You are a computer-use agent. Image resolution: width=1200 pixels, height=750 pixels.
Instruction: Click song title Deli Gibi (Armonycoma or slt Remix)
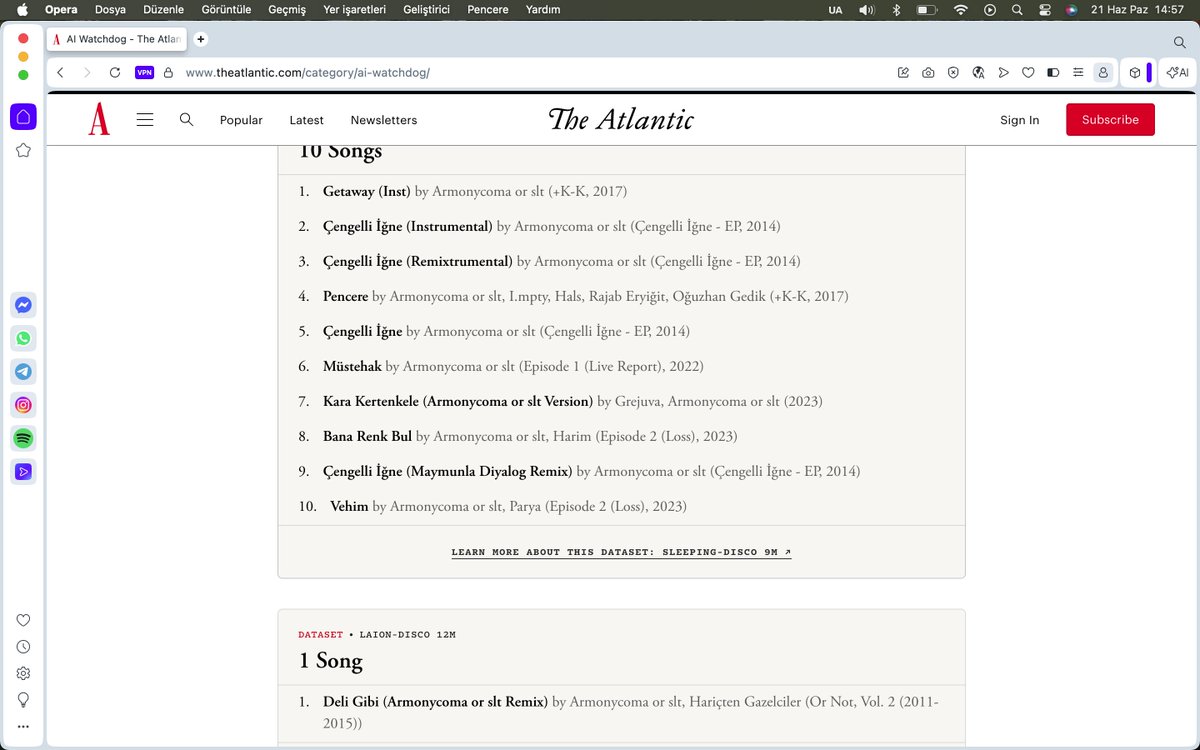(435, 701)
